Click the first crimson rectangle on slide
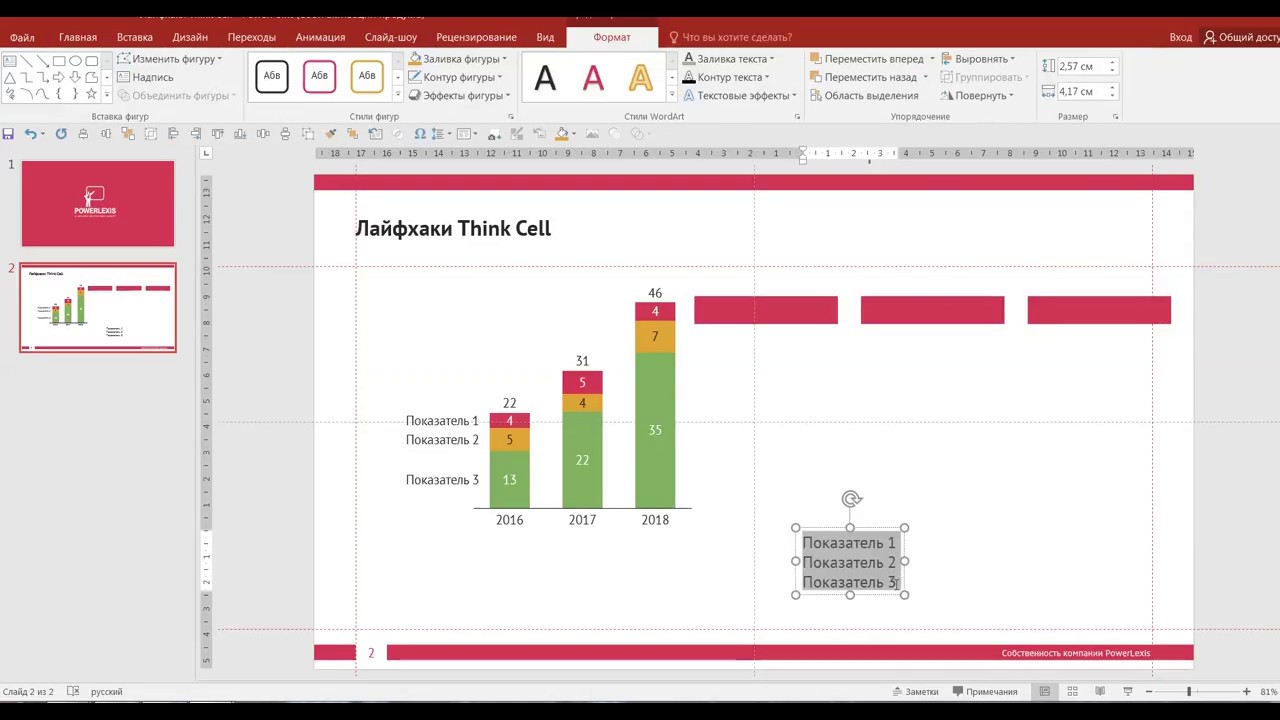 [766, 310]
